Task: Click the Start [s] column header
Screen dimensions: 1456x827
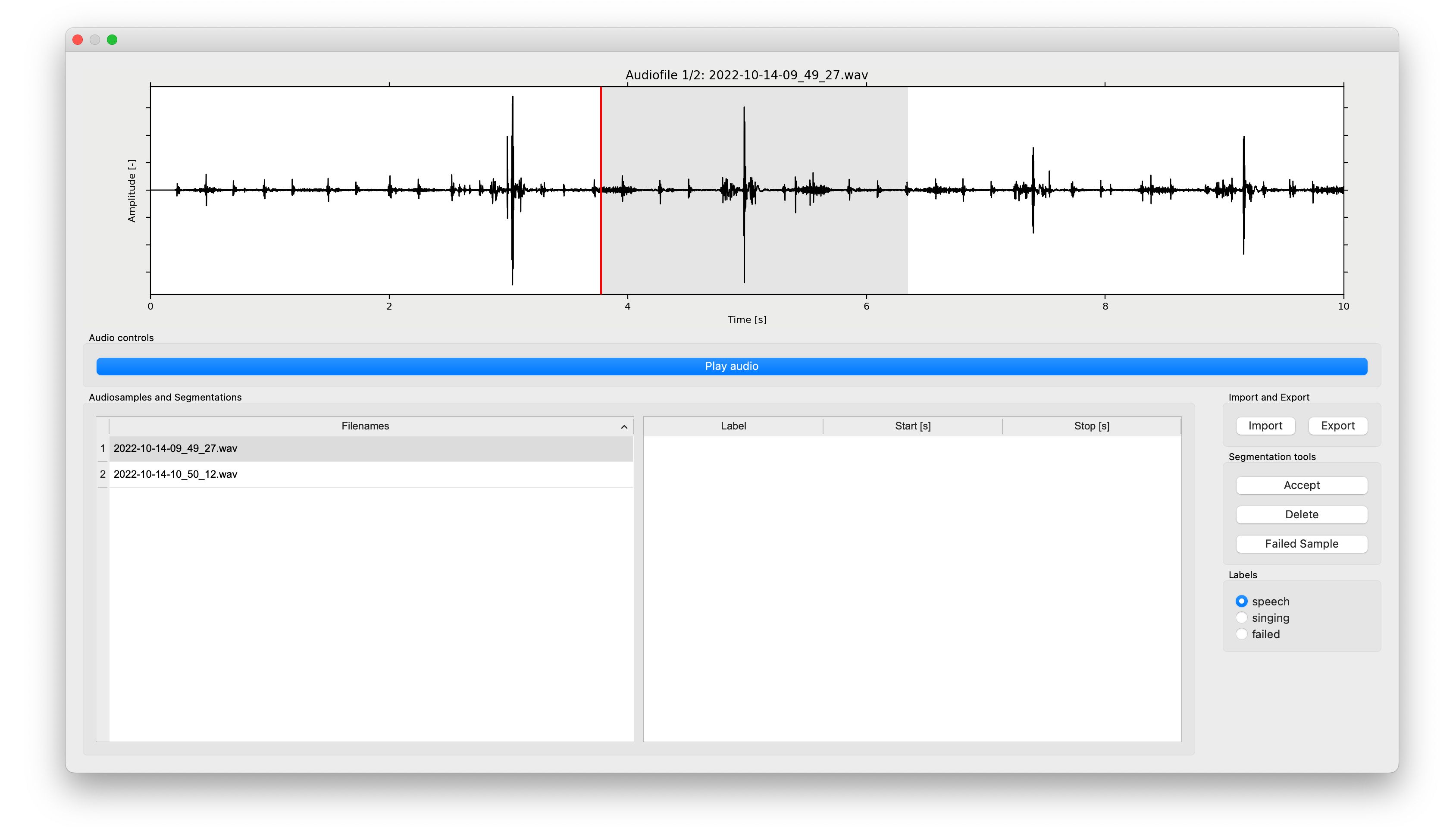Action: point(913,426)
